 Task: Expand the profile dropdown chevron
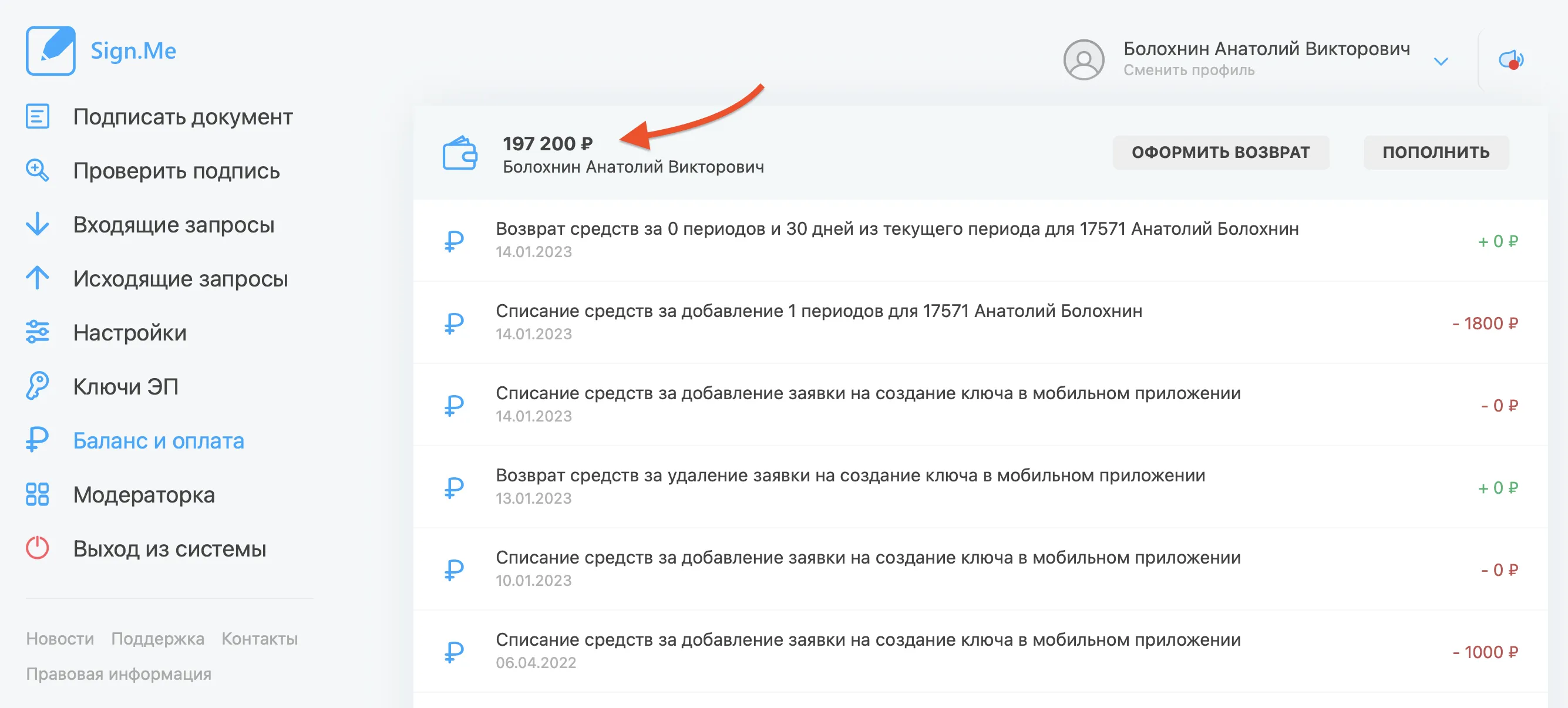click(1440, 62)
